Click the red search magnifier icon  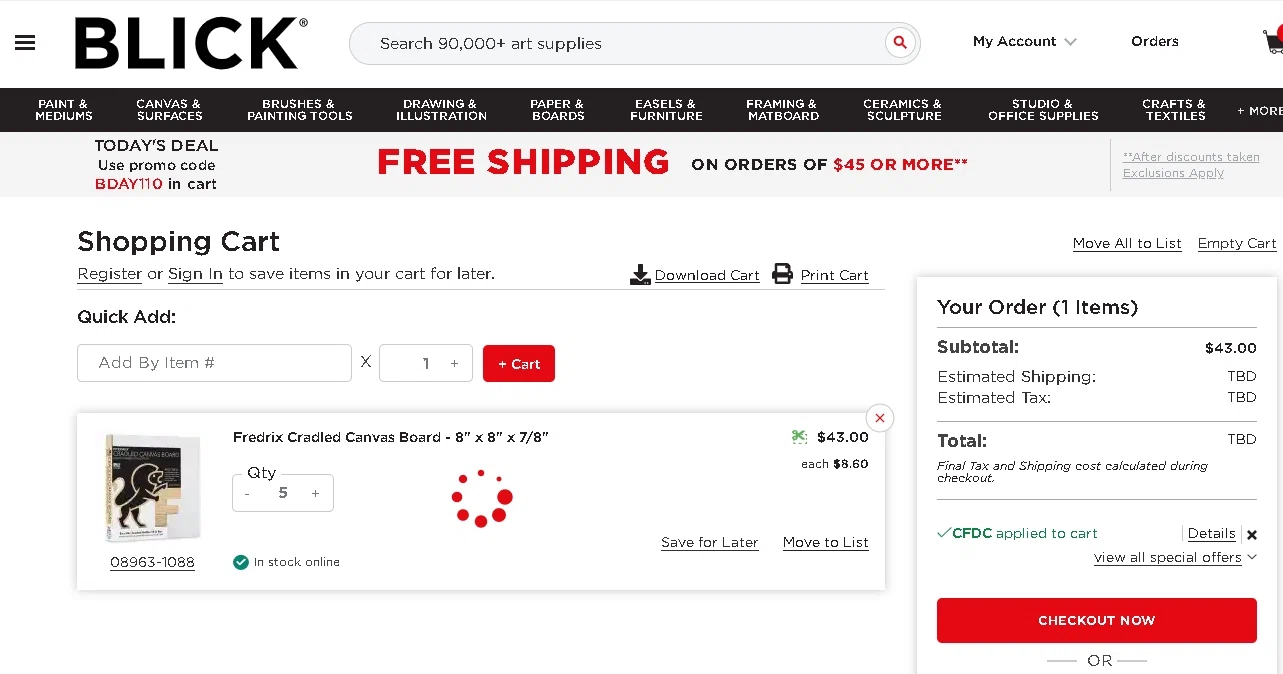tap(900, 43)
